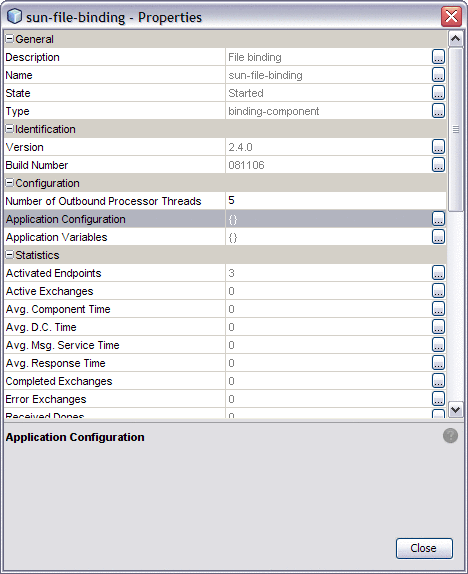This screenshot has width=468, height=574.
Task: Select the Activated Endpoints label
Action: pyautogui.click(x=53, y=273)
